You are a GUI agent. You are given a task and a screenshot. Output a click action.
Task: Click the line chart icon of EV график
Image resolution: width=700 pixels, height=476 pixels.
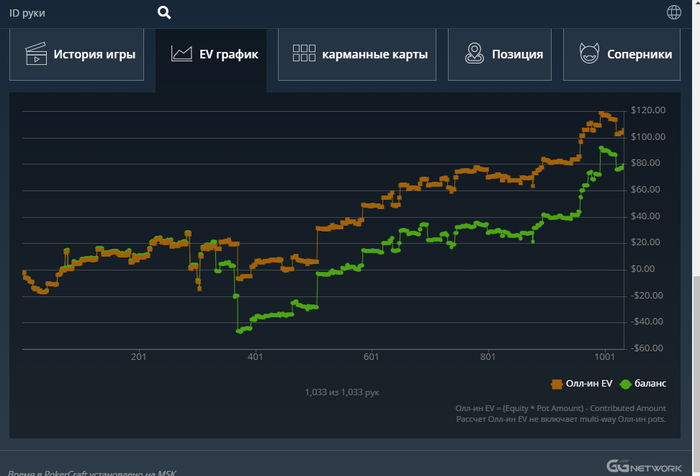coord(181,54)
